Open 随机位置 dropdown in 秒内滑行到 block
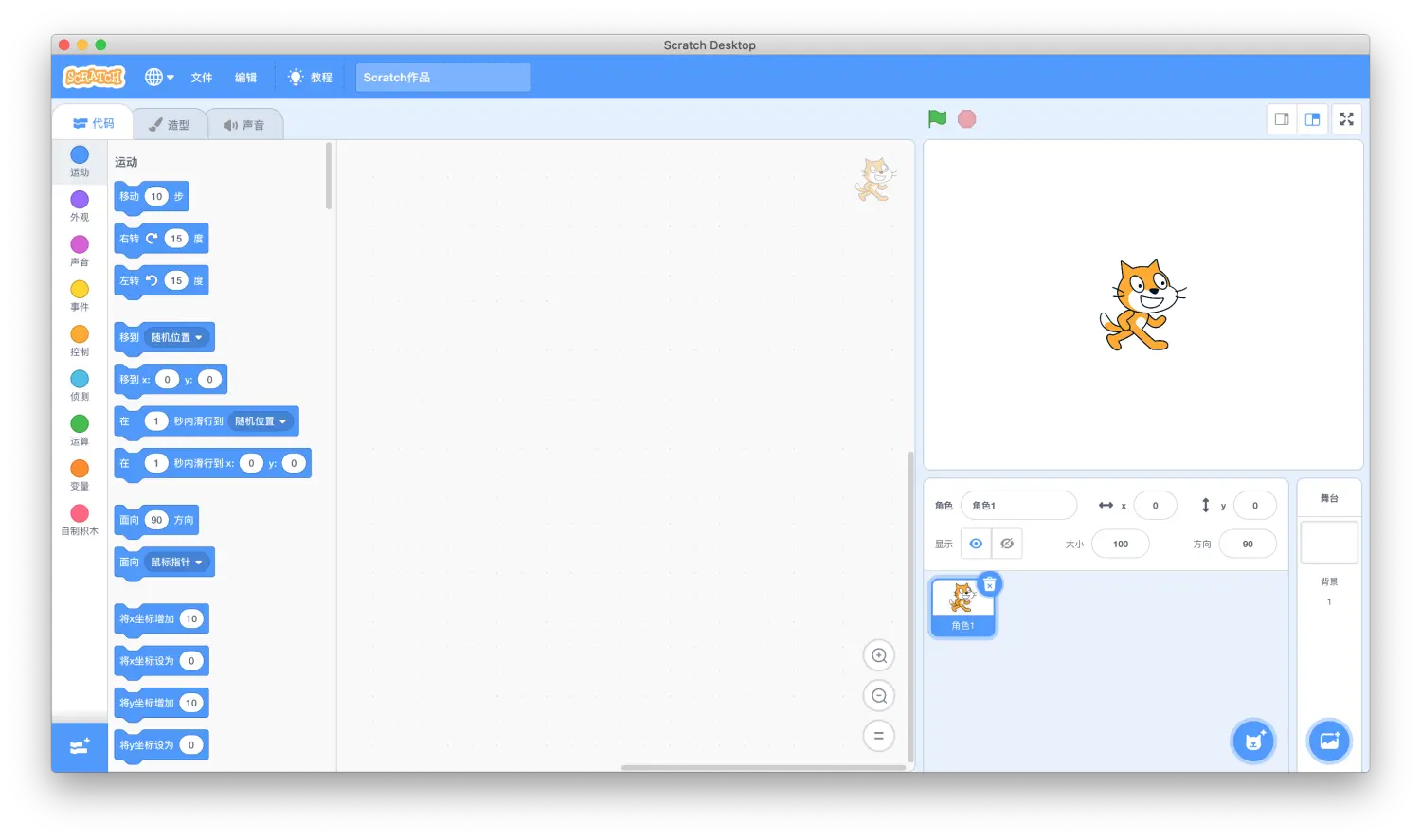The height and width of the screenshot is (840, 1421). pos(261,421)
